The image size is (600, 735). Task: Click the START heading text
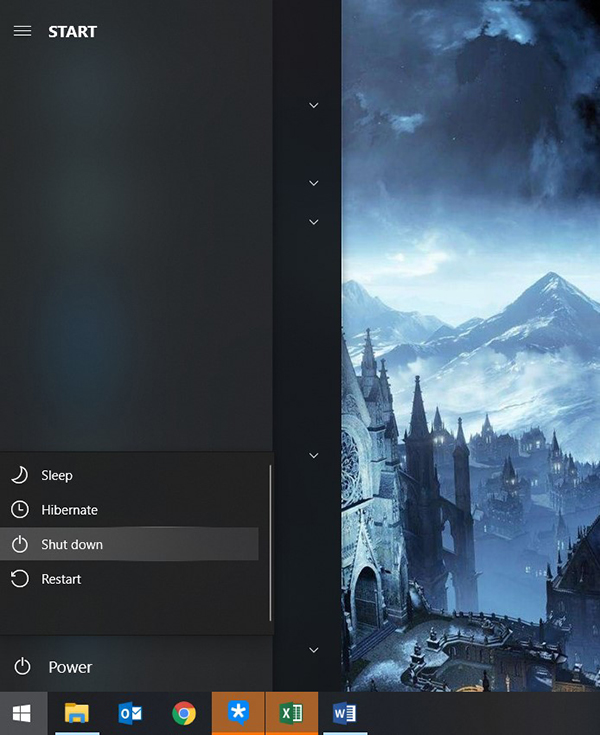pos(73,31)
